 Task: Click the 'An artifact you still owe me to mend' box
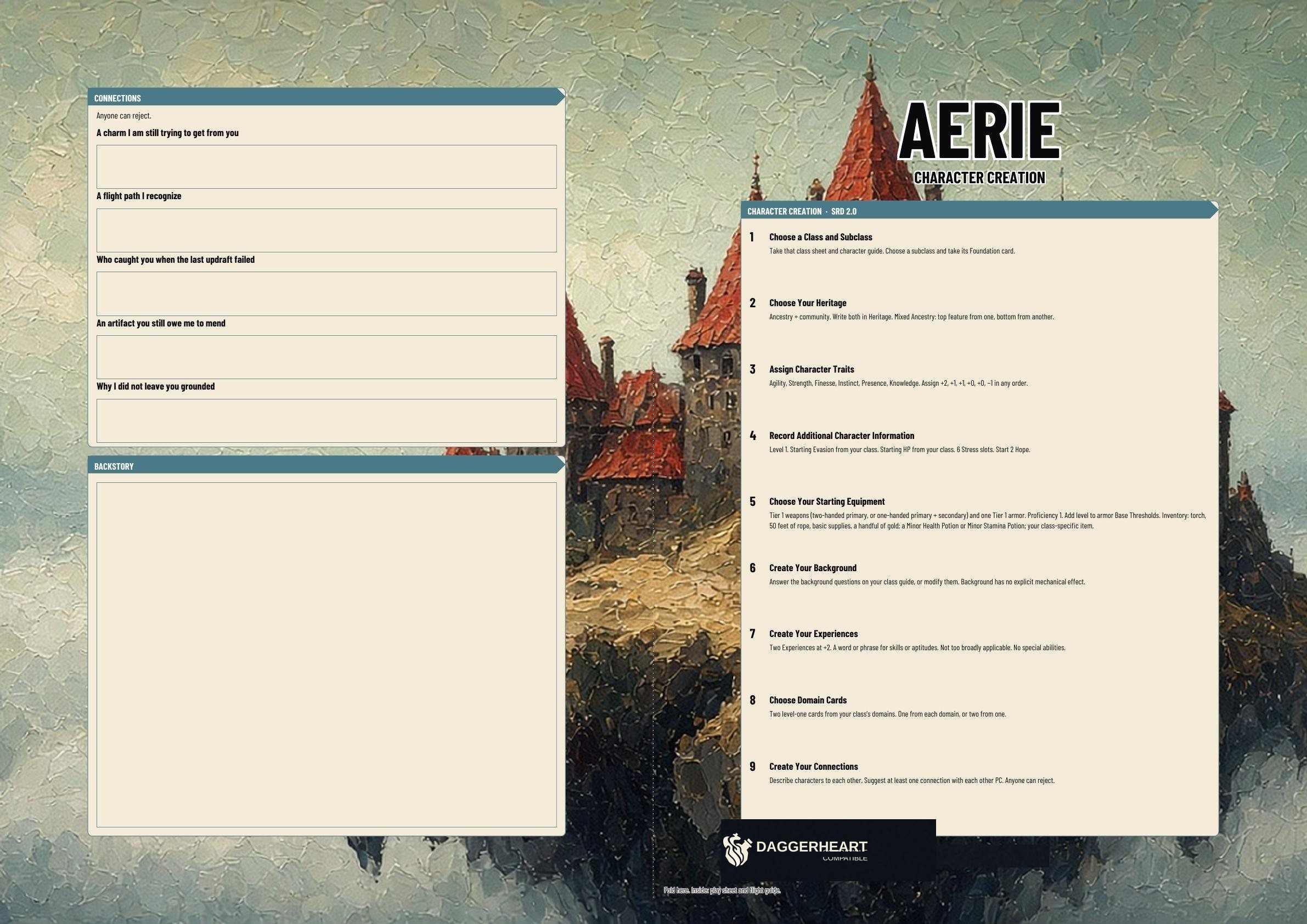tap(326, 358)
